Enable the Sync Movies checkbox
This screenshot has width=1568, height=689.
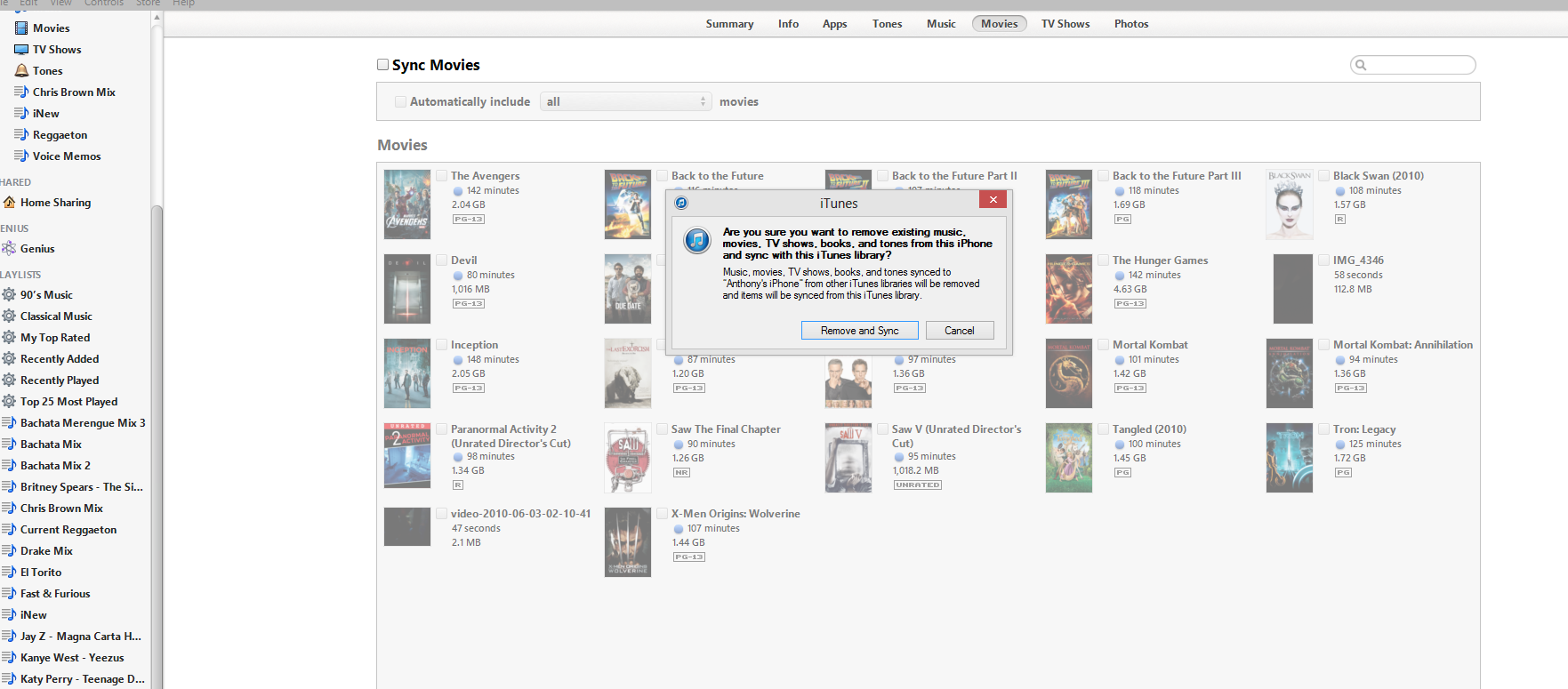click(382, 65)
